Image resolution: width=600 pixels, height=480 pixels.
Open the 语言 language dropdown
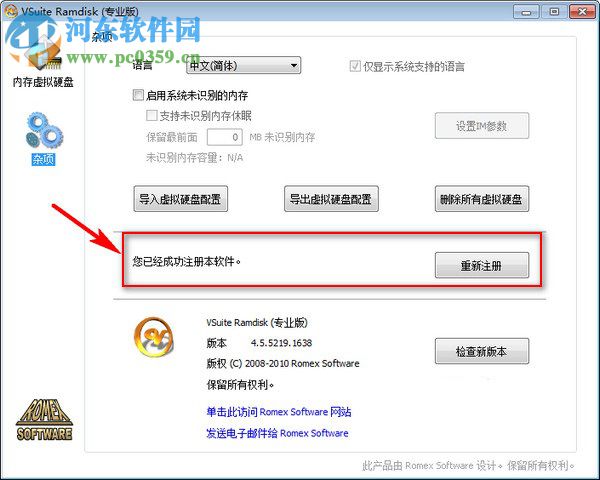click(243, 65)
